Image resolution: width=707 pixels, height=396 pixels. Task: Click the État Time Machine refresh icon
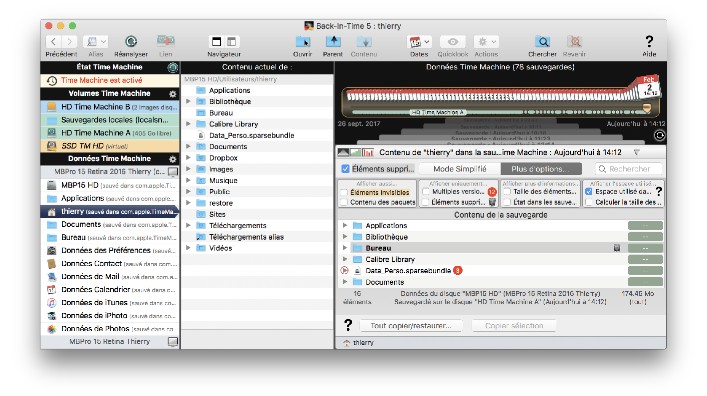click(x=172, y=67)
